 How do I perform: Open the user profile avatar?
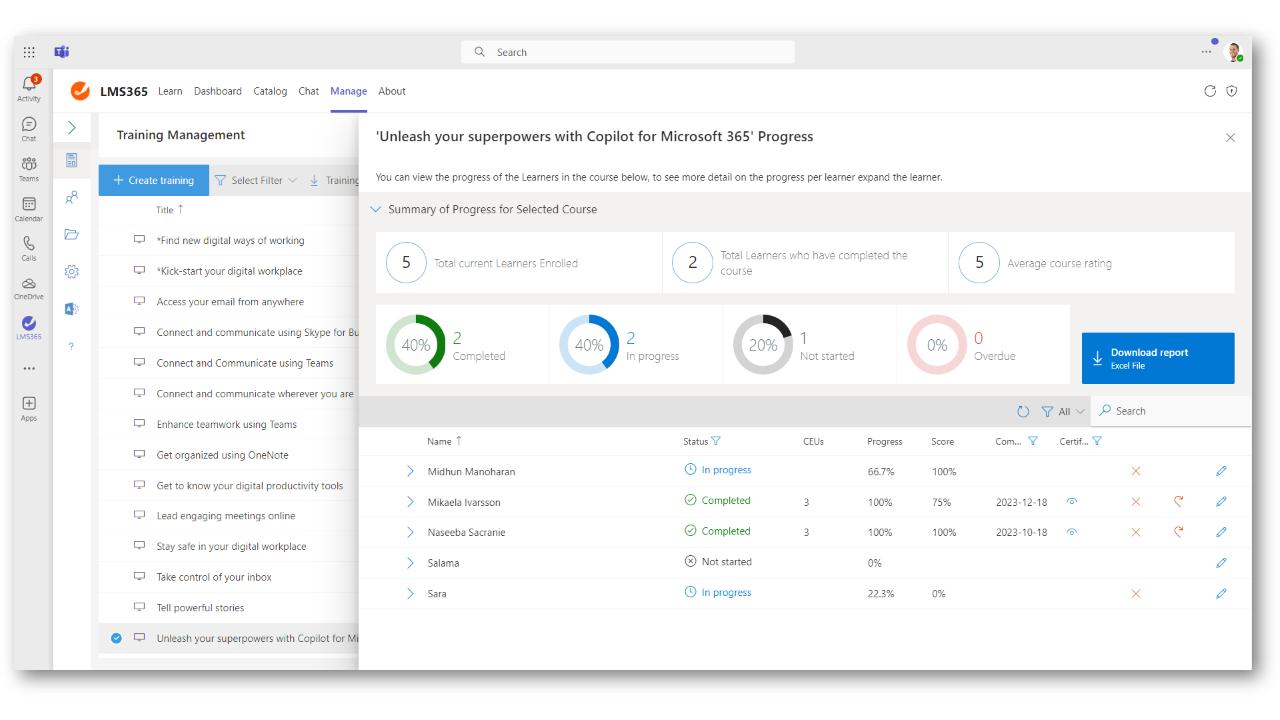[1234, 52]
